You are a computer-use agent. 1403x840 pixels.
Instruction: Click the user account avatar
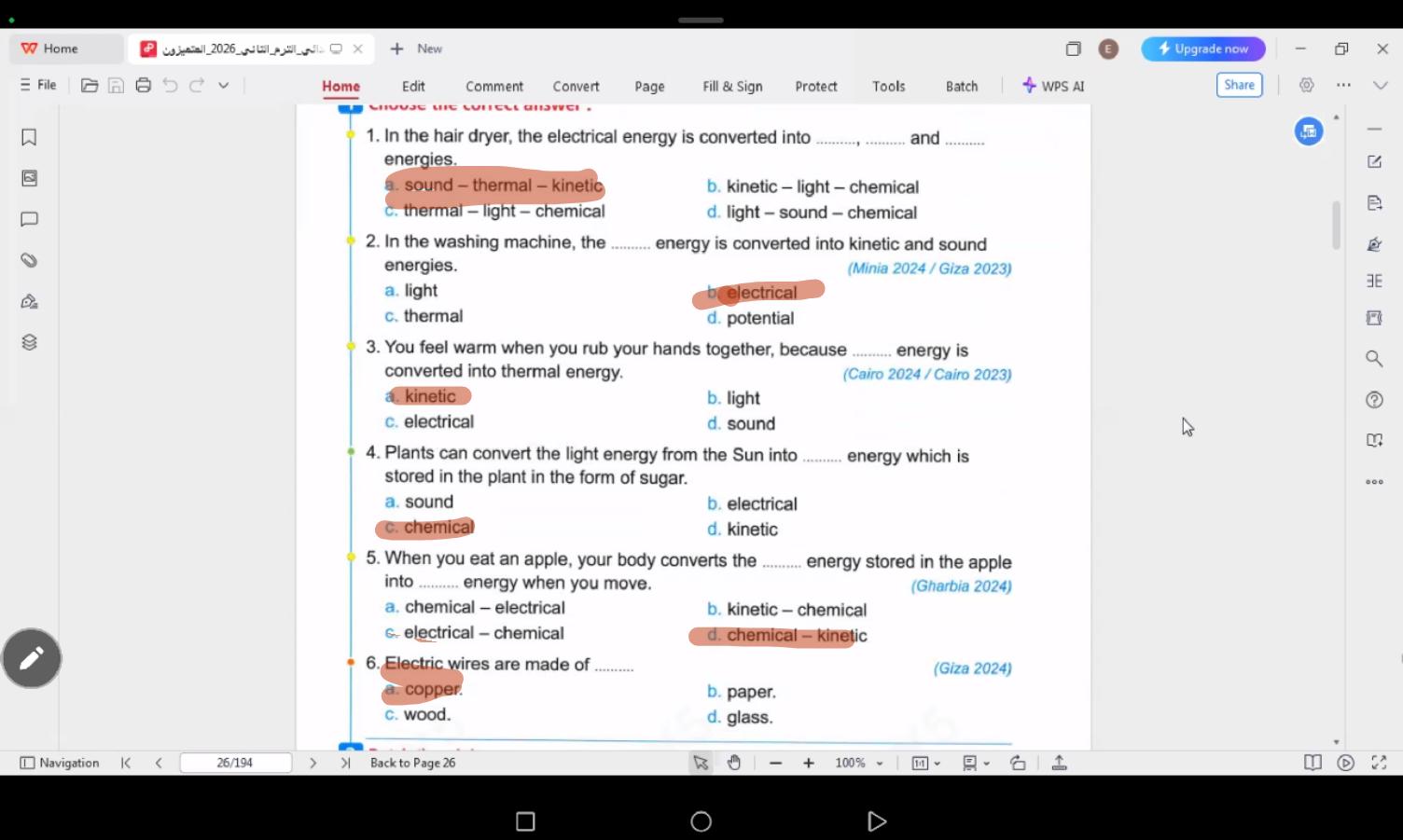[1108, 48]
